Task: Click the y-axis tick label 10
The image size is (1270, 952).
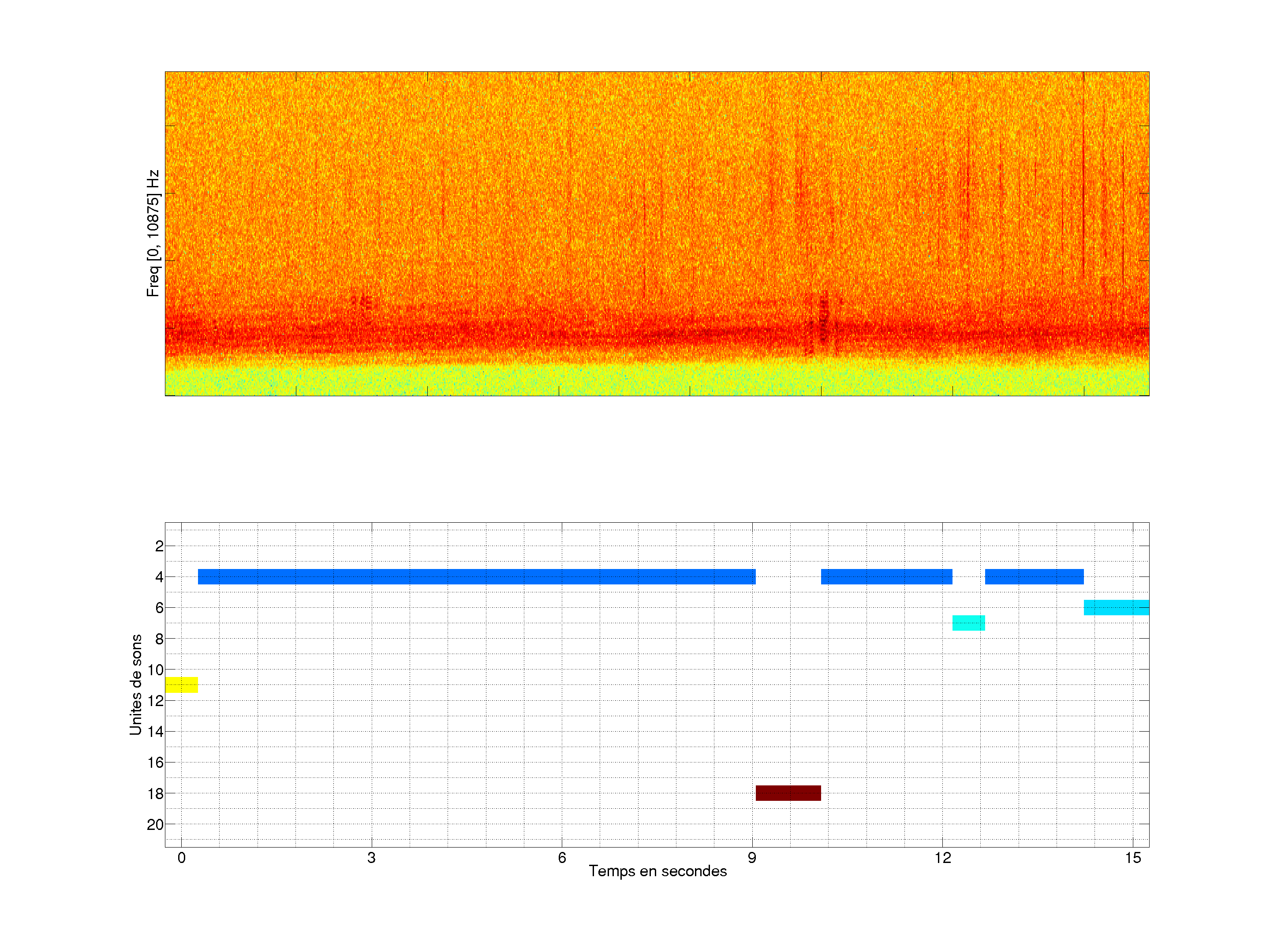Action: coord(155,669)
